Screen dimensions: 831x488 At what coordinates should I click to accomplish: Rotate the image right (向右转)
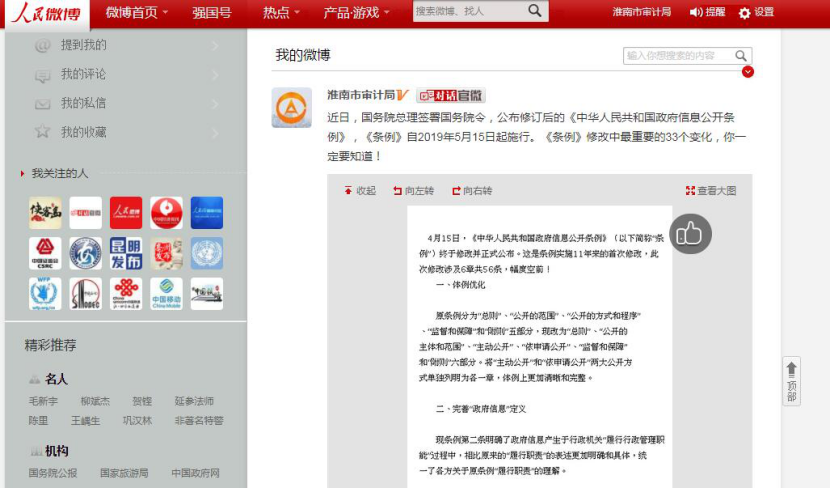pyautogui.click(x=471, y=191)
